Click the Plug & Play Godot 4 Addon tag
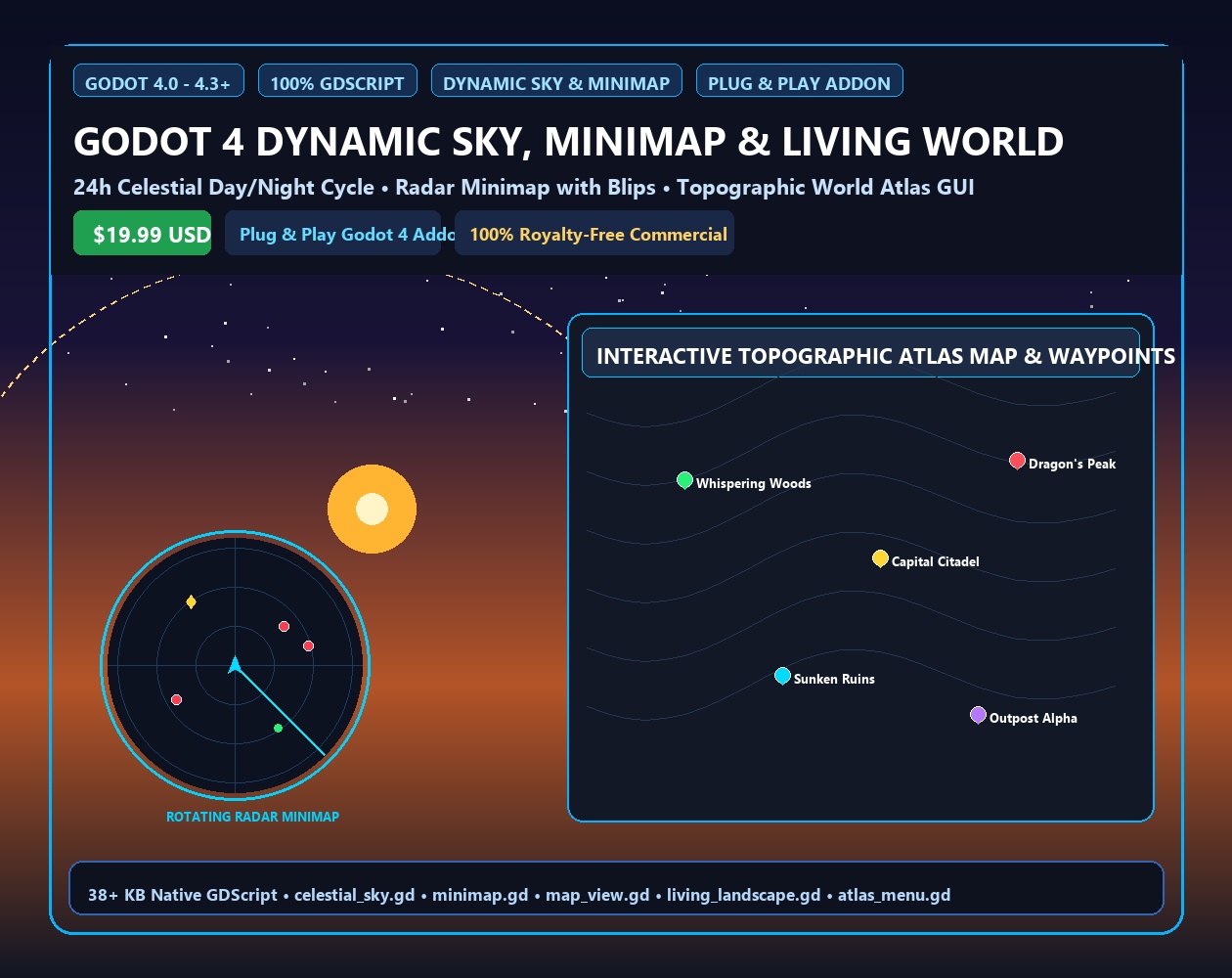This screenshot has height=978, width=1232. pos(332,233)
